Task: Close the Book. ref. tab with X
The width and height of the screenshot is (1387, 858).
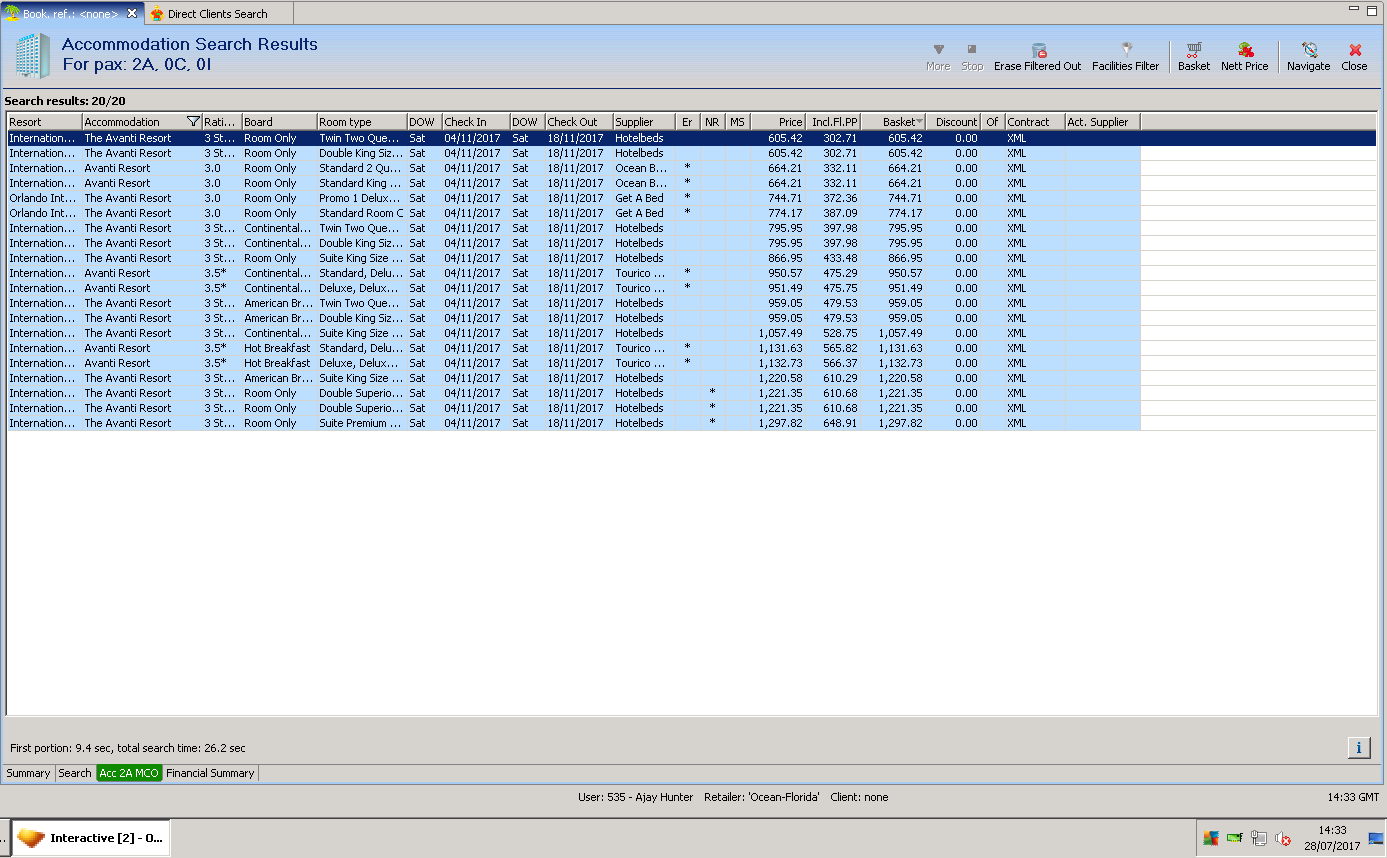Action: pyautogui.click(x=132, y=13)
